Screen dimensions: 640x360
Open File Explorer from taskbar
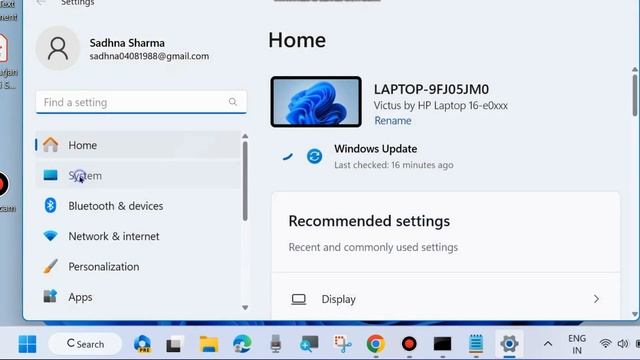[x=209, y=344]
